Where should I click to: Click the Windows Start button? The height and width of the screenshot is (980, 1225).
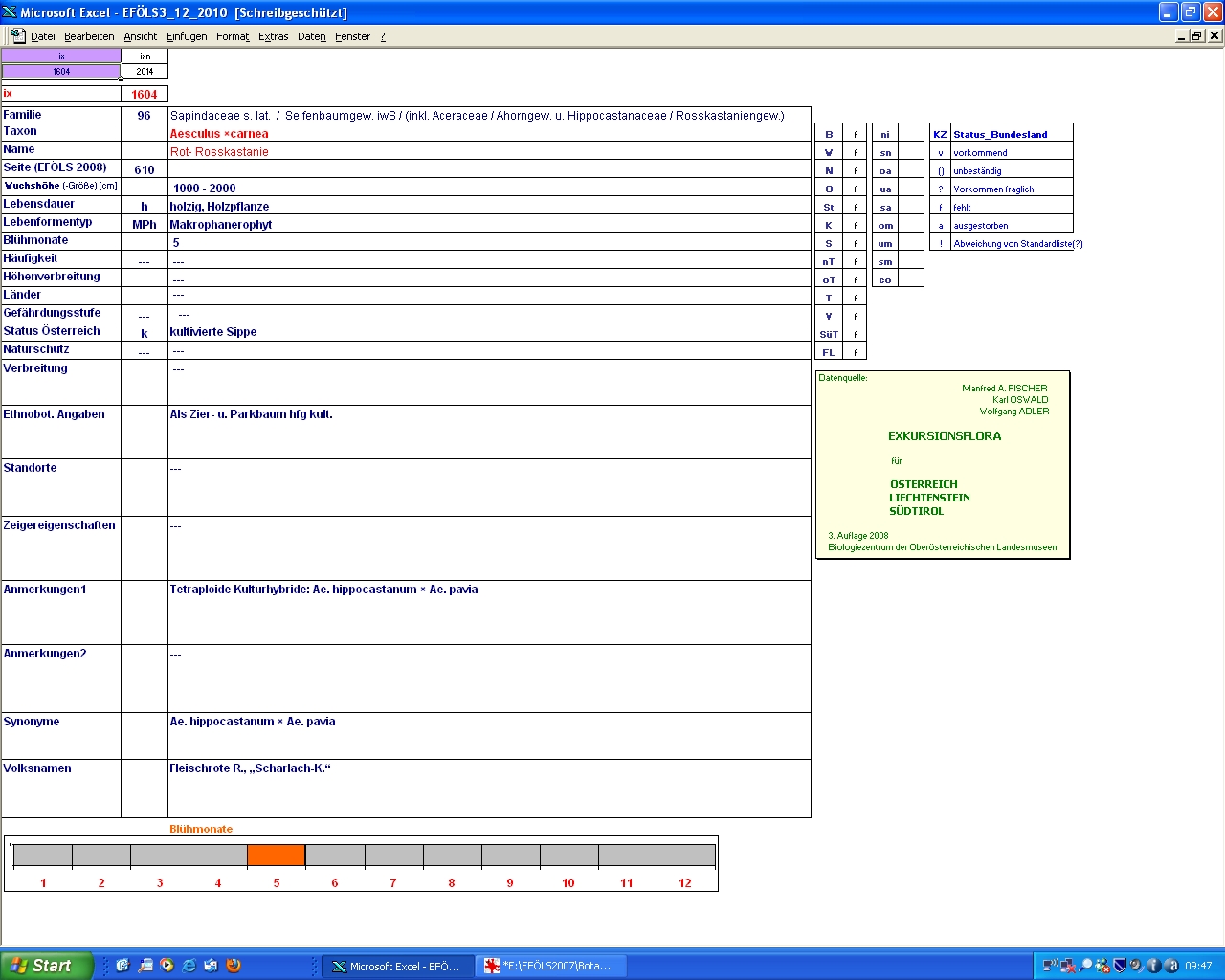point(47,966)
